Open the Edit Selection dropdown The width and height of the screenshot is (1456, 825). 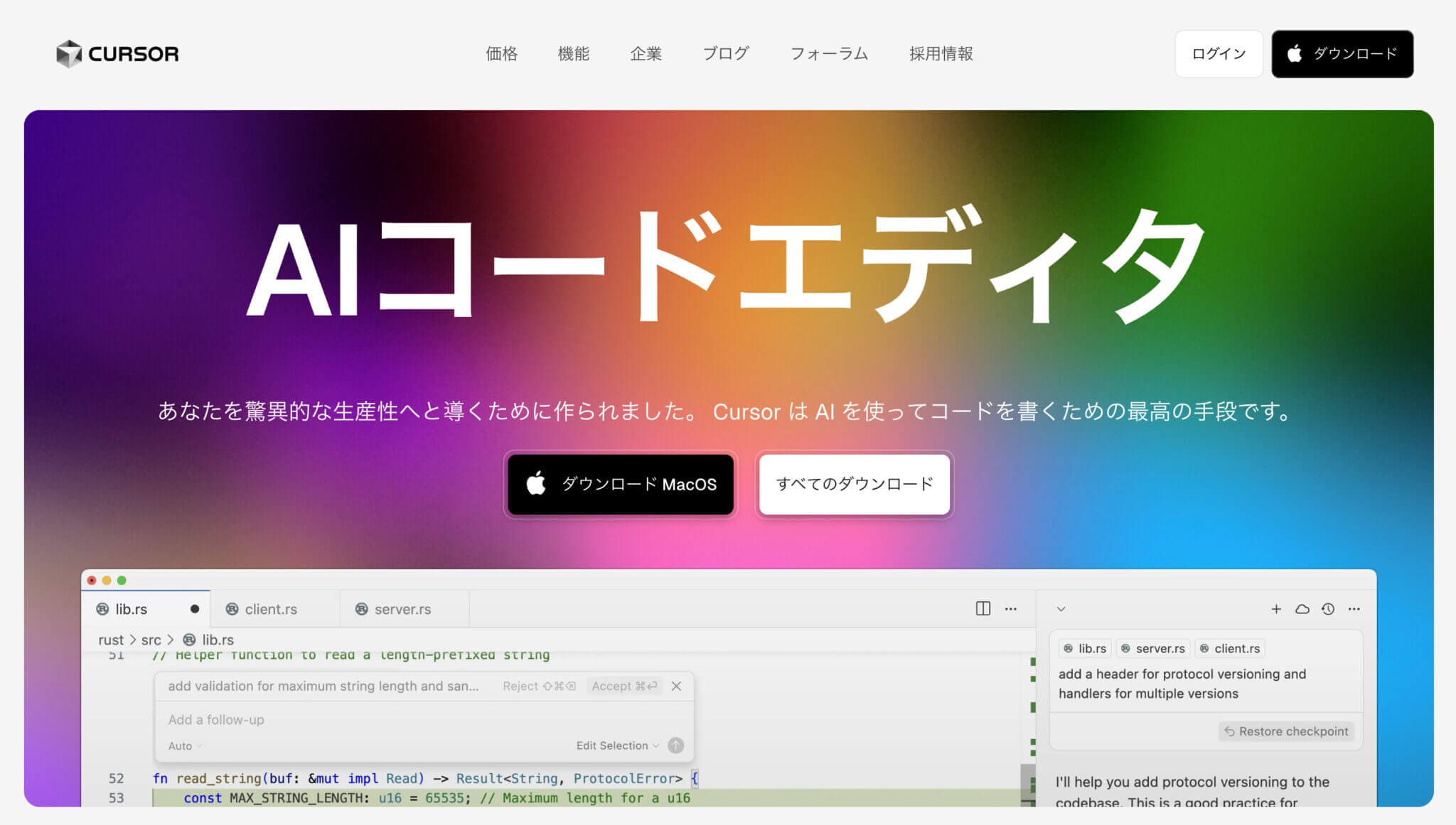(617, 745)
